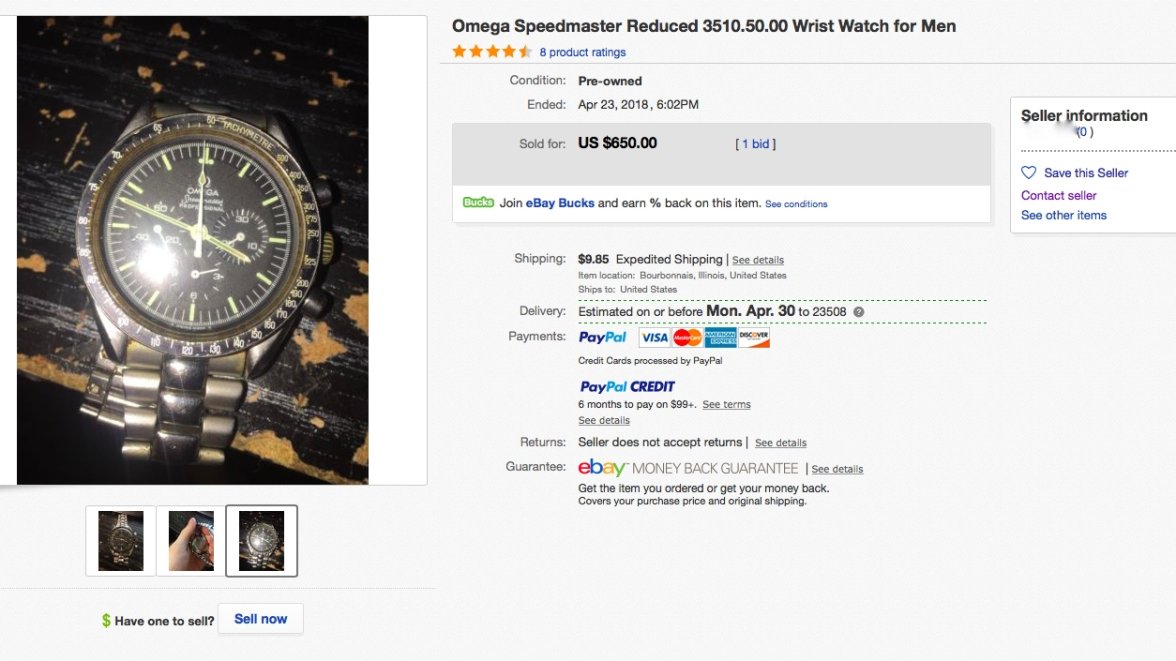This screenshot has height=661, width=1176.
Task: Click the American Express card icon
Action: pyautogui.click(x=720, y=338)
